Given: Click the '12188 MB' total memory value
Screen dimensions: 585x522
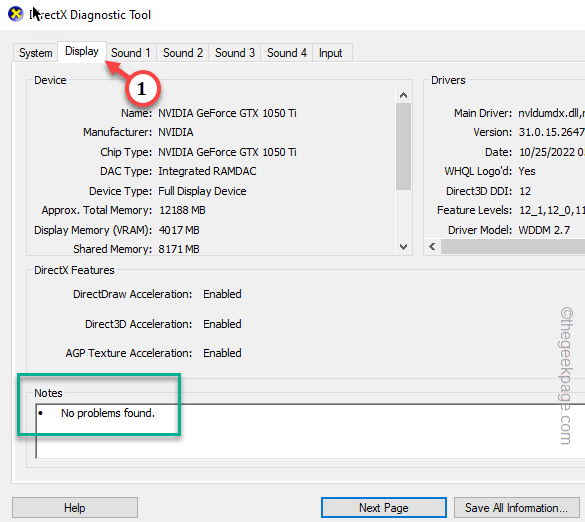Looking at the screenshot, I should tap(182, 210).
